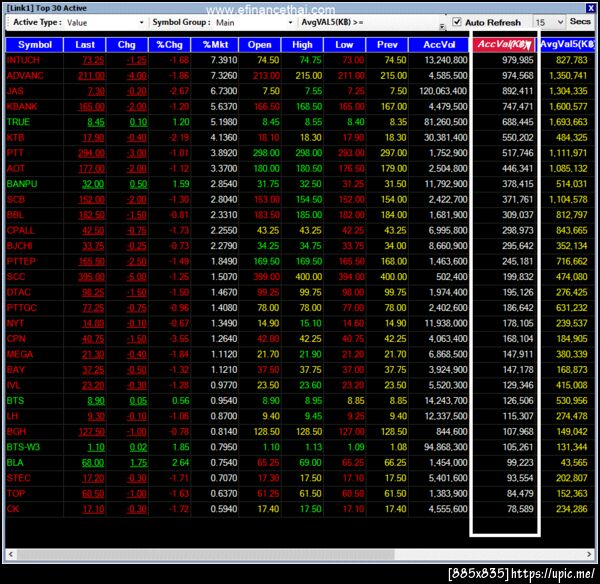Click the horizontal scrollbar left arrow
The width and height of the screenshot is (600, 584).
pyautogui.click(x=11, y=554)
